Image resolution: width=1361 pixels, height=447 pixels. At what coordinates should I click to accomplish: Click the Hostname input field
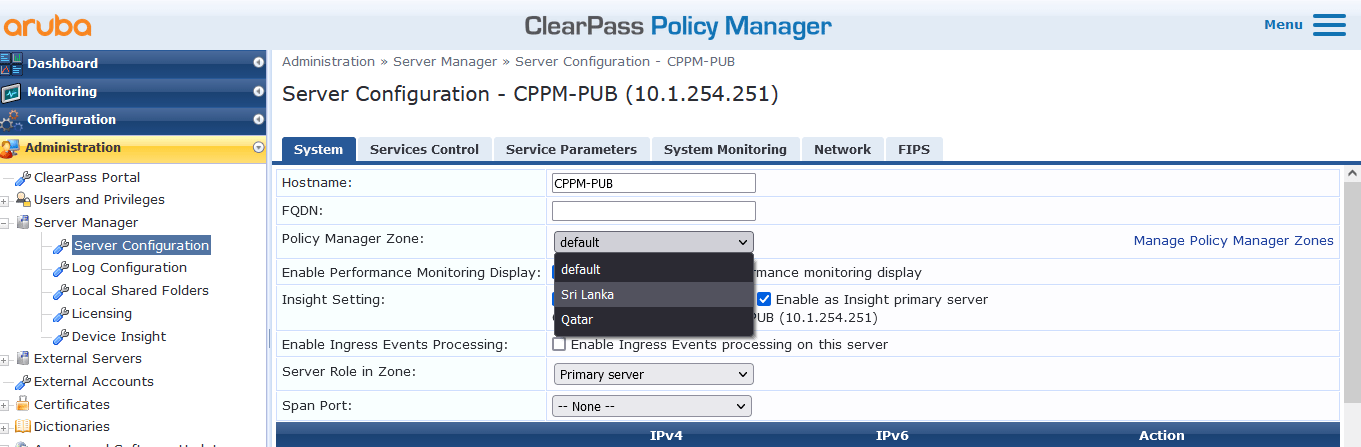coord(654,183)
